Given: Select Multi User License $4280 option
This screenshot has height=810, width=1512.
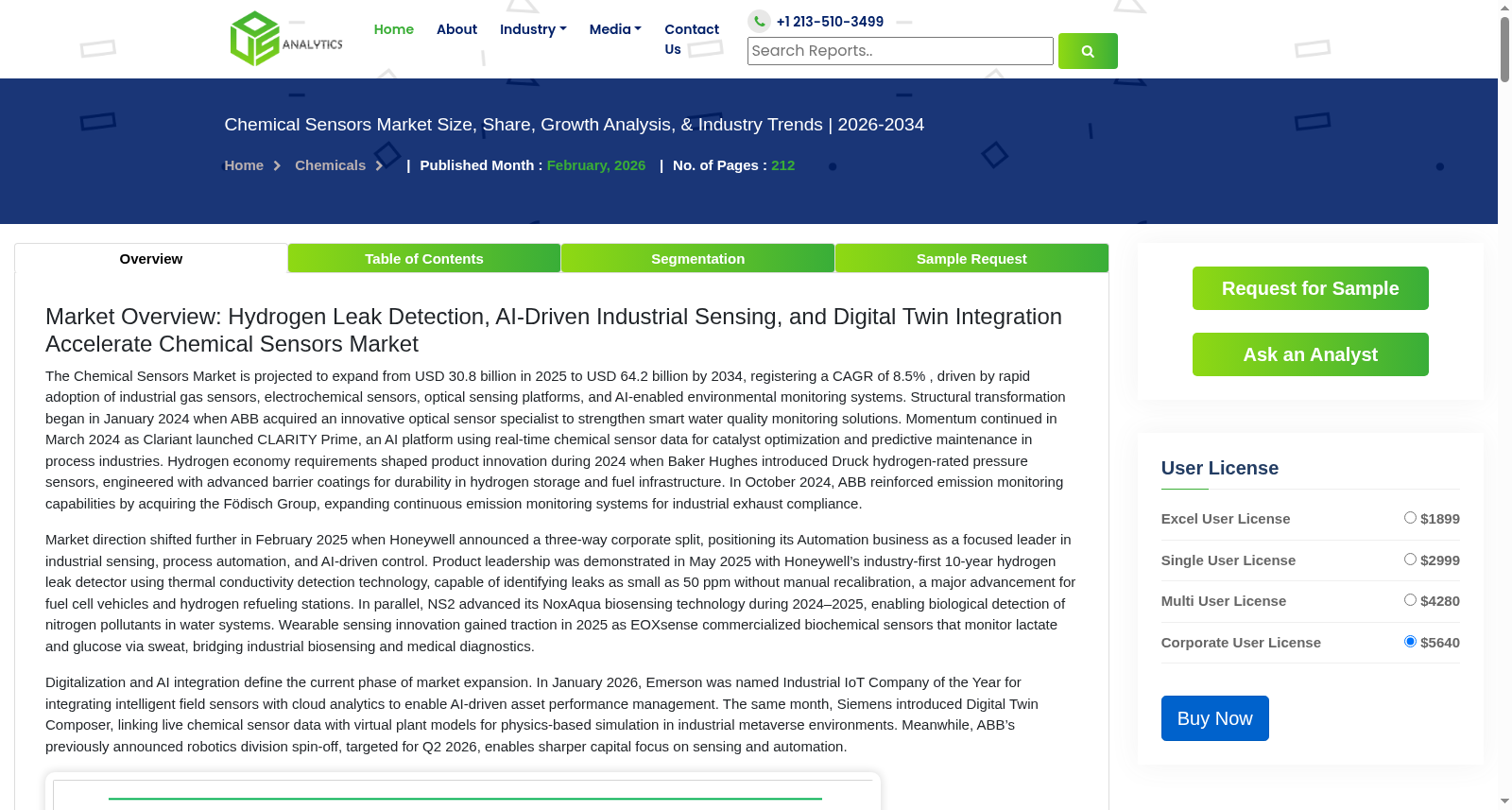Looking at the screenshot, I should pyautogui.click(x=1410, y=600).
